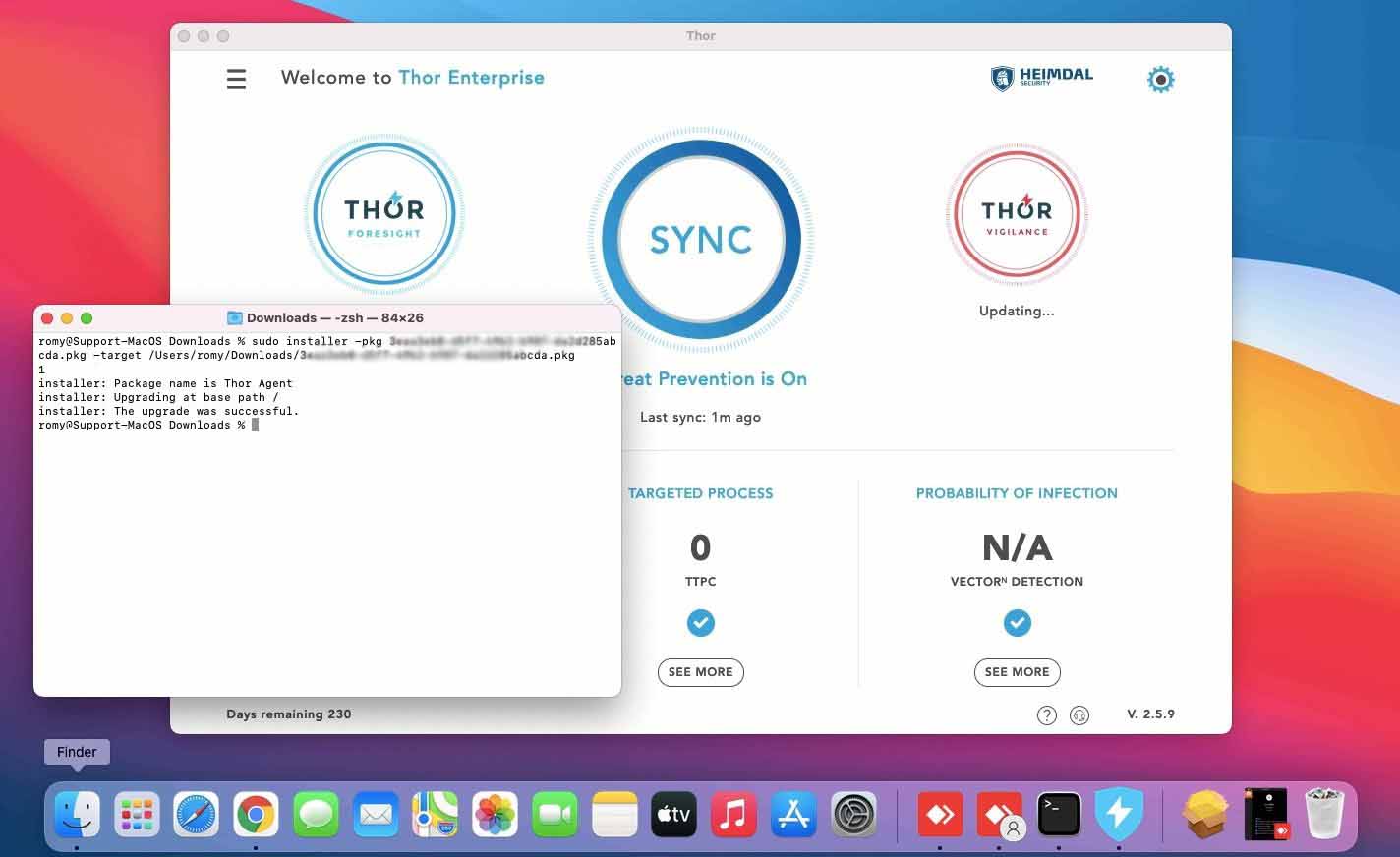Viewport: 1400px width, 857px height.
Task: Open FaceTime from the dock
Action: (x=554, y=815)
